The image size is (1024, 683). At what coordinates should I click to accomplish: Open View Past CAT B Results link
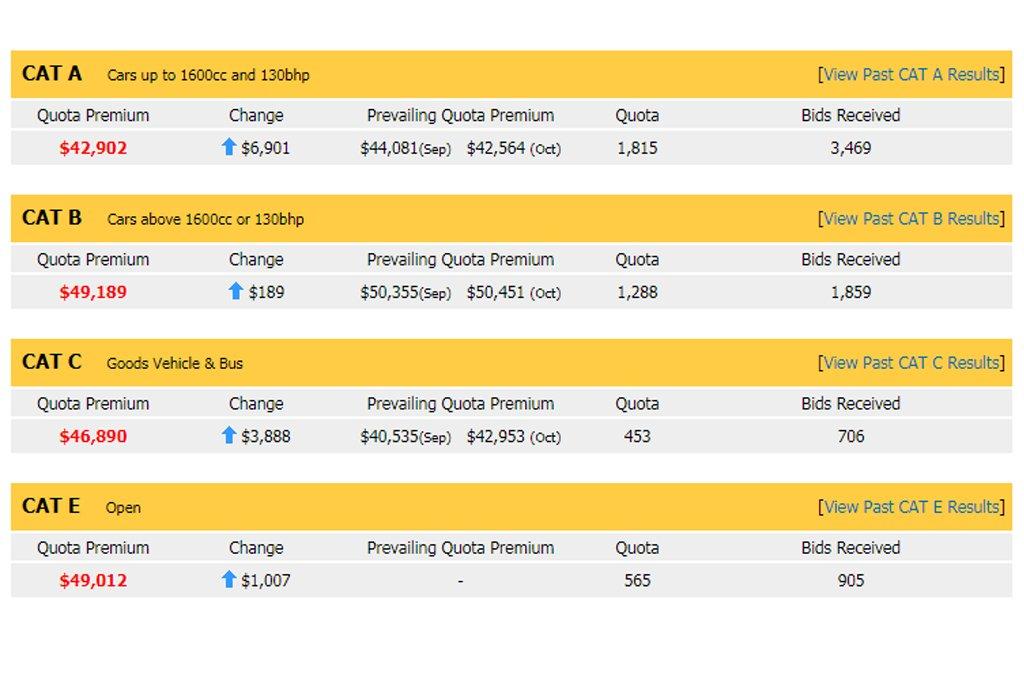click(910, 218)
